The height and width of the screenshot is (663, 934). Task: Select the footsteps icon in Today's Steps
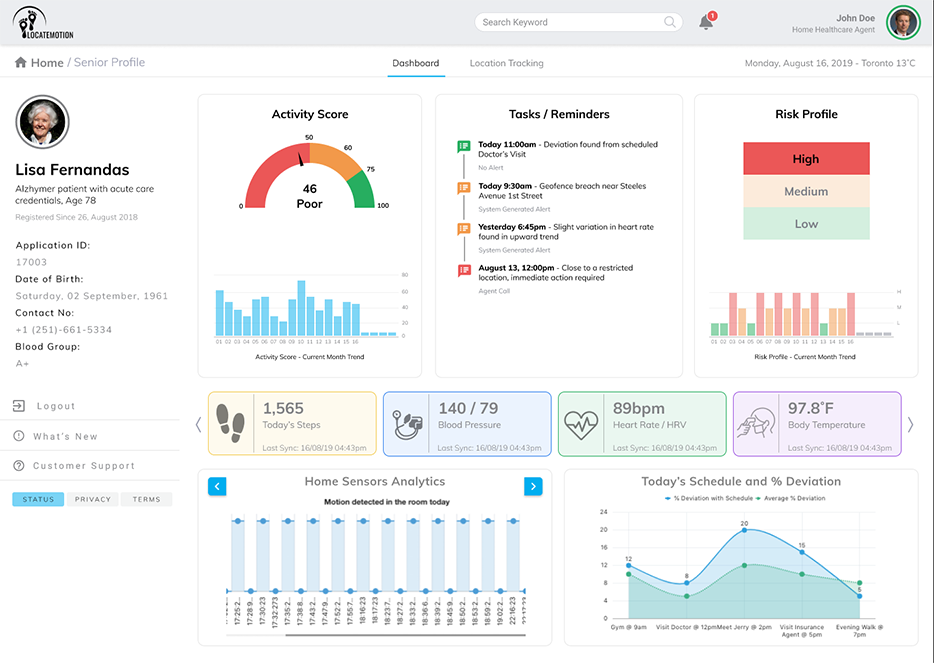pos(233,424)
